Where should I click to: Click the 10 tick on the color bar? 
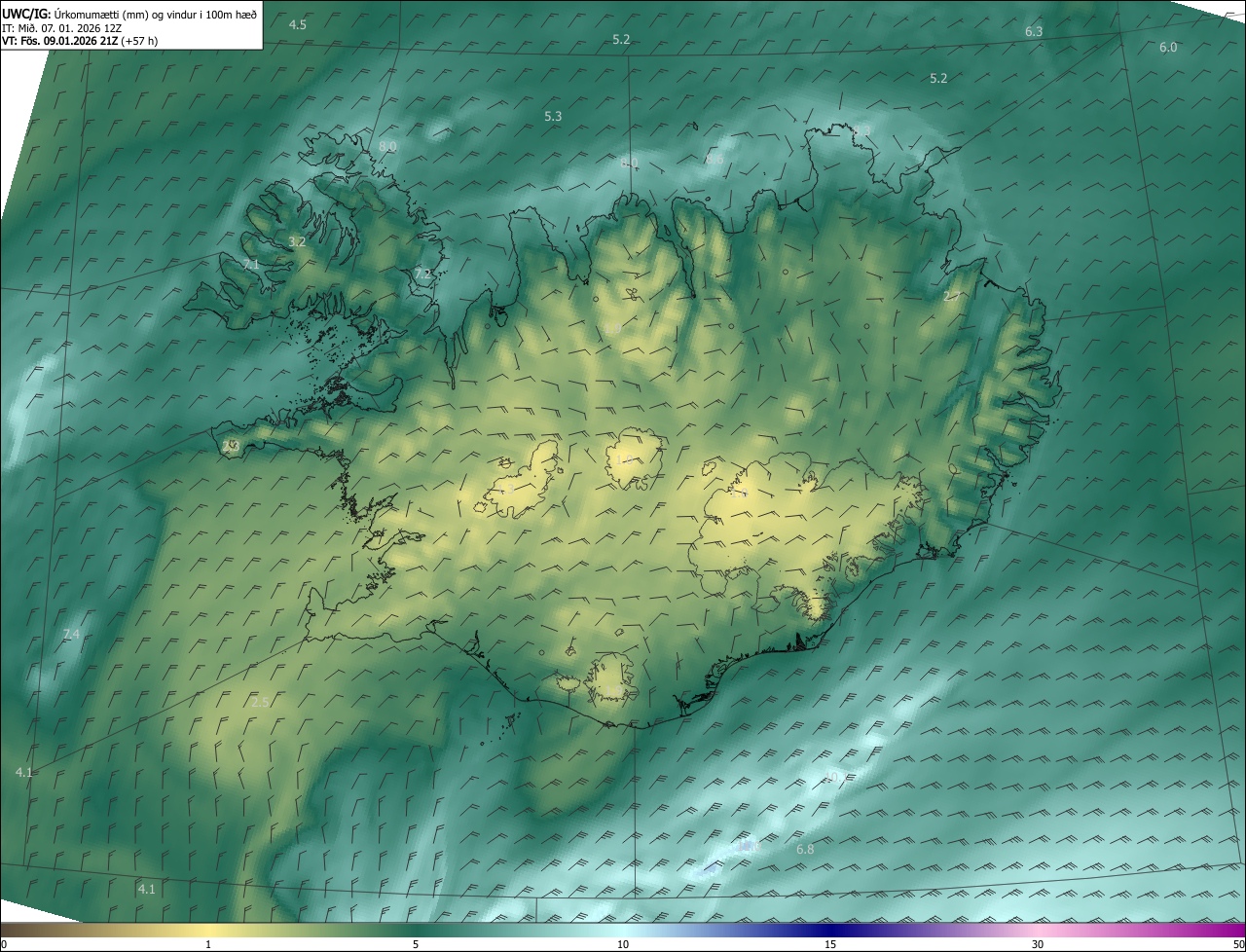coord(623,944)
